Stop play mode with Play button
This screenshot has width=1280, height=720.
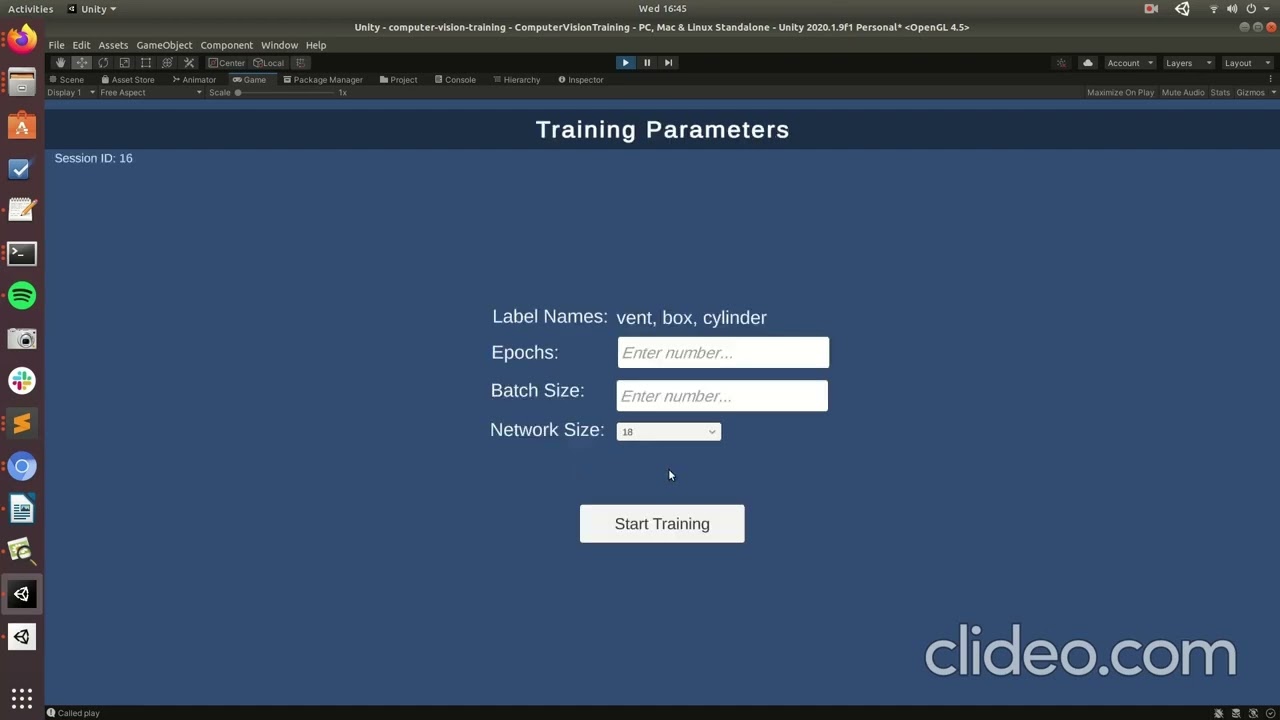625,63
